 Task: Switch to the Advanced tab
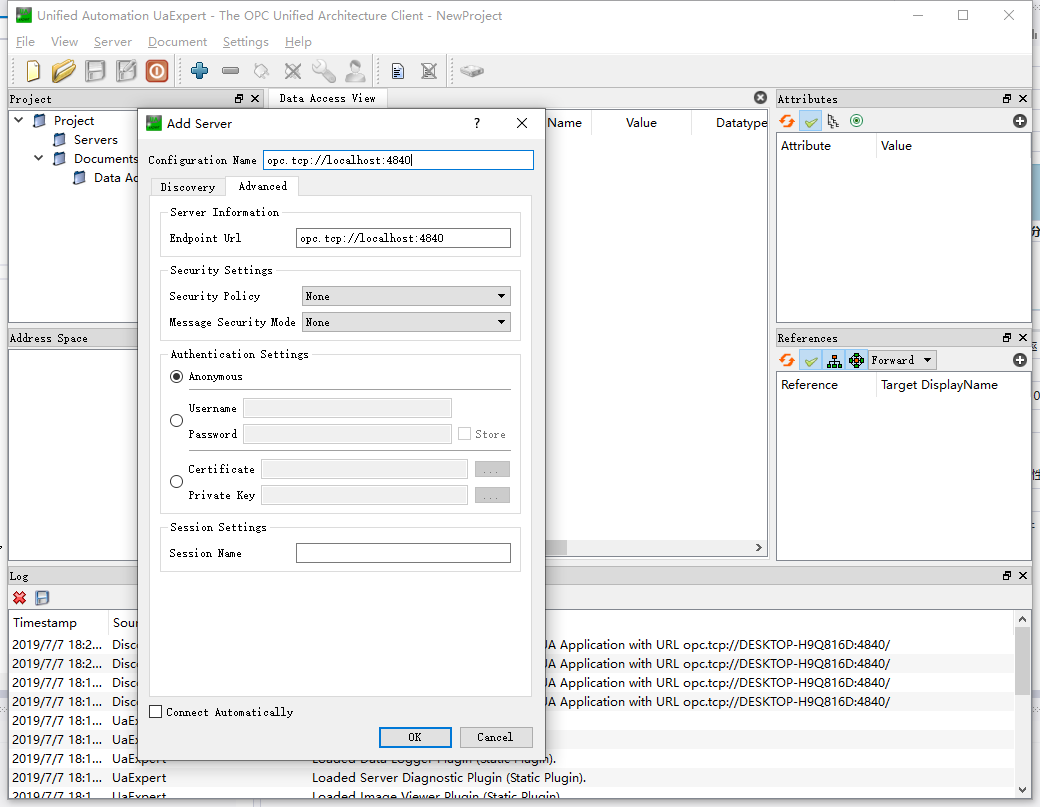click(263, 186)
